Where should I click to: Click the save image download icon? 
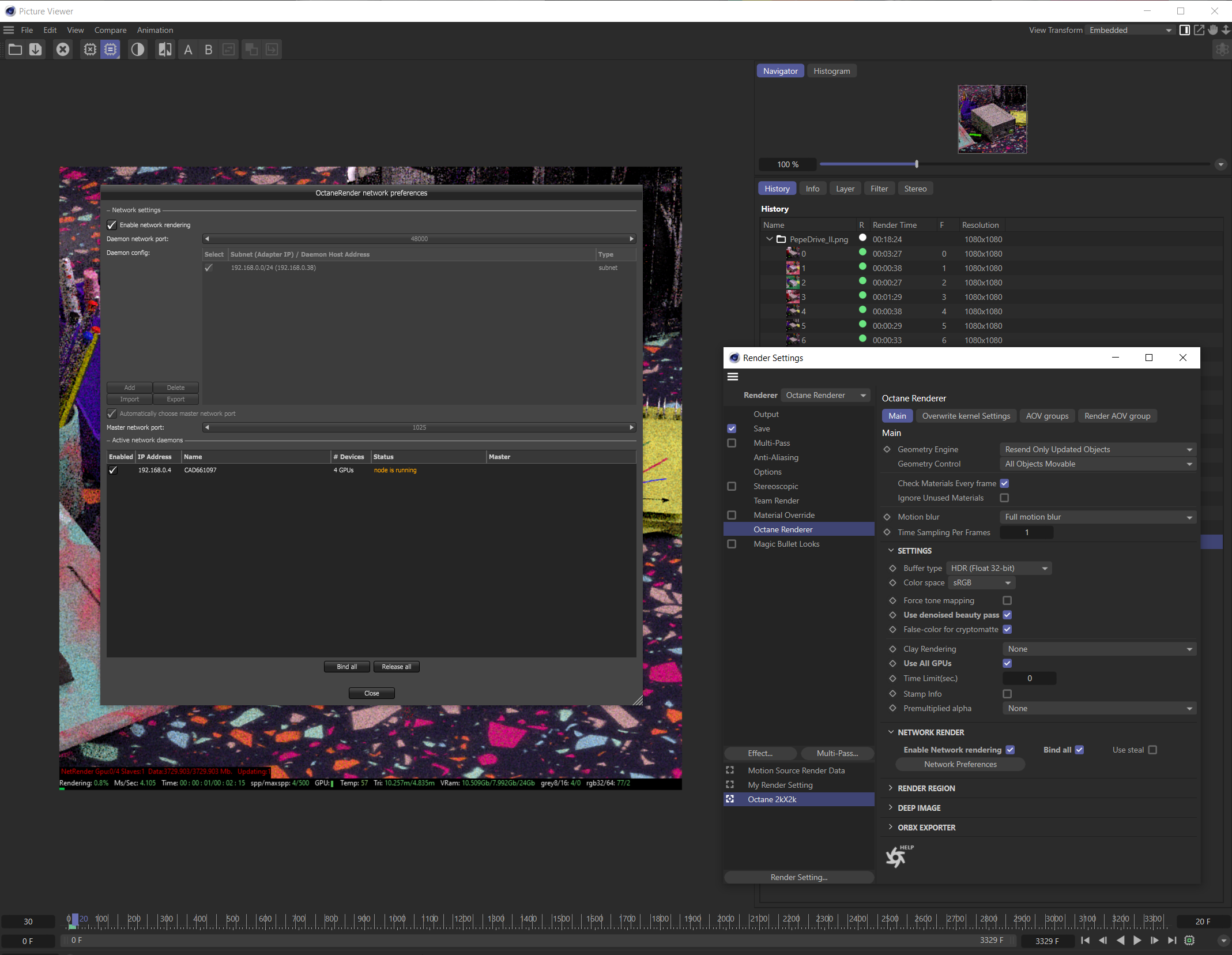point(36,50)
